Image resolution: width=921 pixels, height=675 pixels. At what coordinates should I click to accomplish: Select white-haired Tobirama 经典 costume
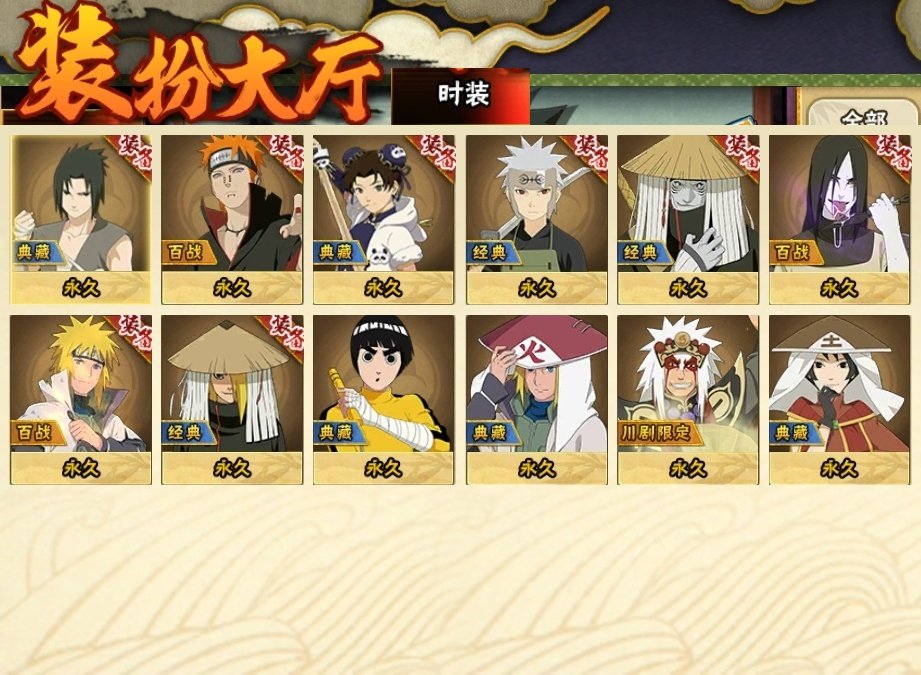point(537,219)
